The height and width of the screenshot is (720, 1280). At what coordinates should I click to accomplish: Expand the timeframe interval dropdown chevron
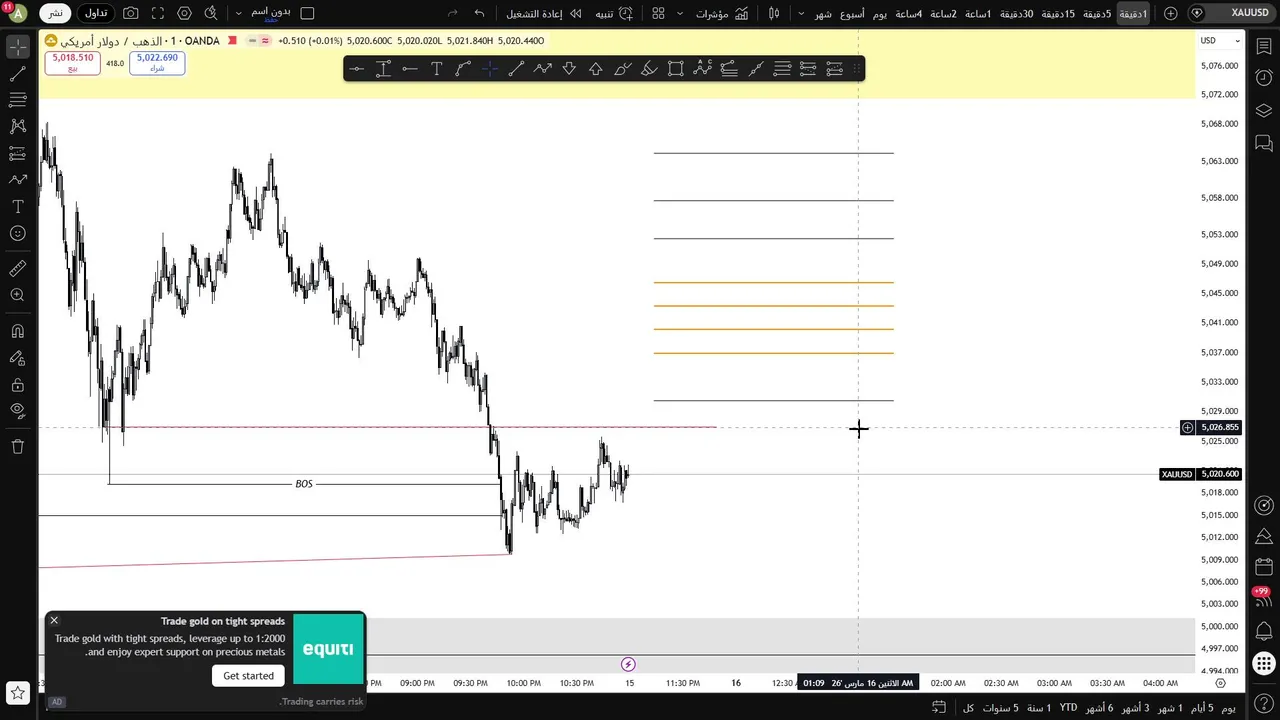pyautogui.click(x=801, y=14)
